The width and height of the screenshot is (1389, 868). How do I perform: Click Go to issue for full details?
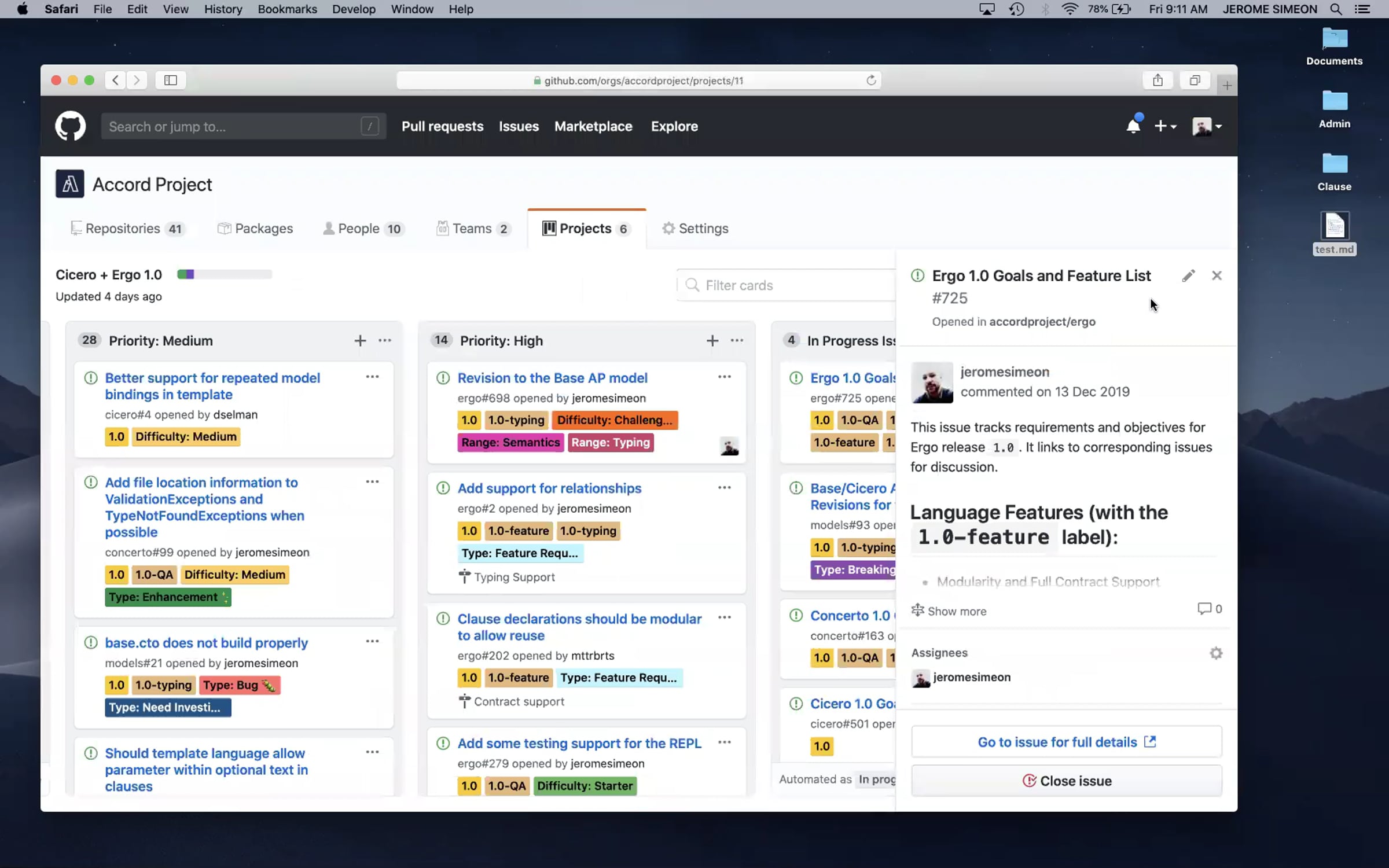click(x=1066, y=742)
